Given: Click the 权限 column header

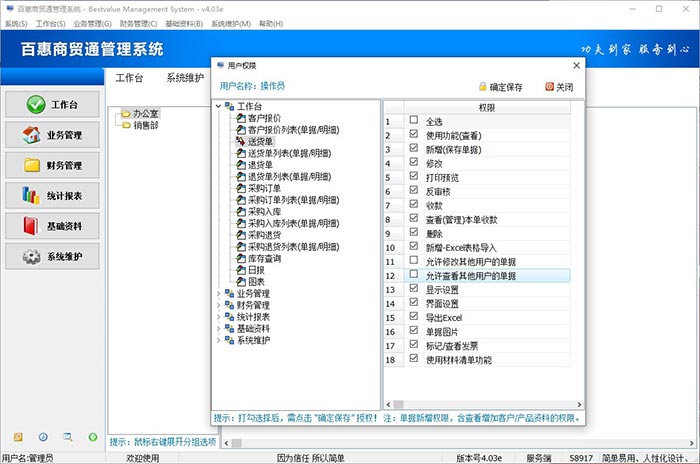Looking at the screenshot, I should click(487, 108).
